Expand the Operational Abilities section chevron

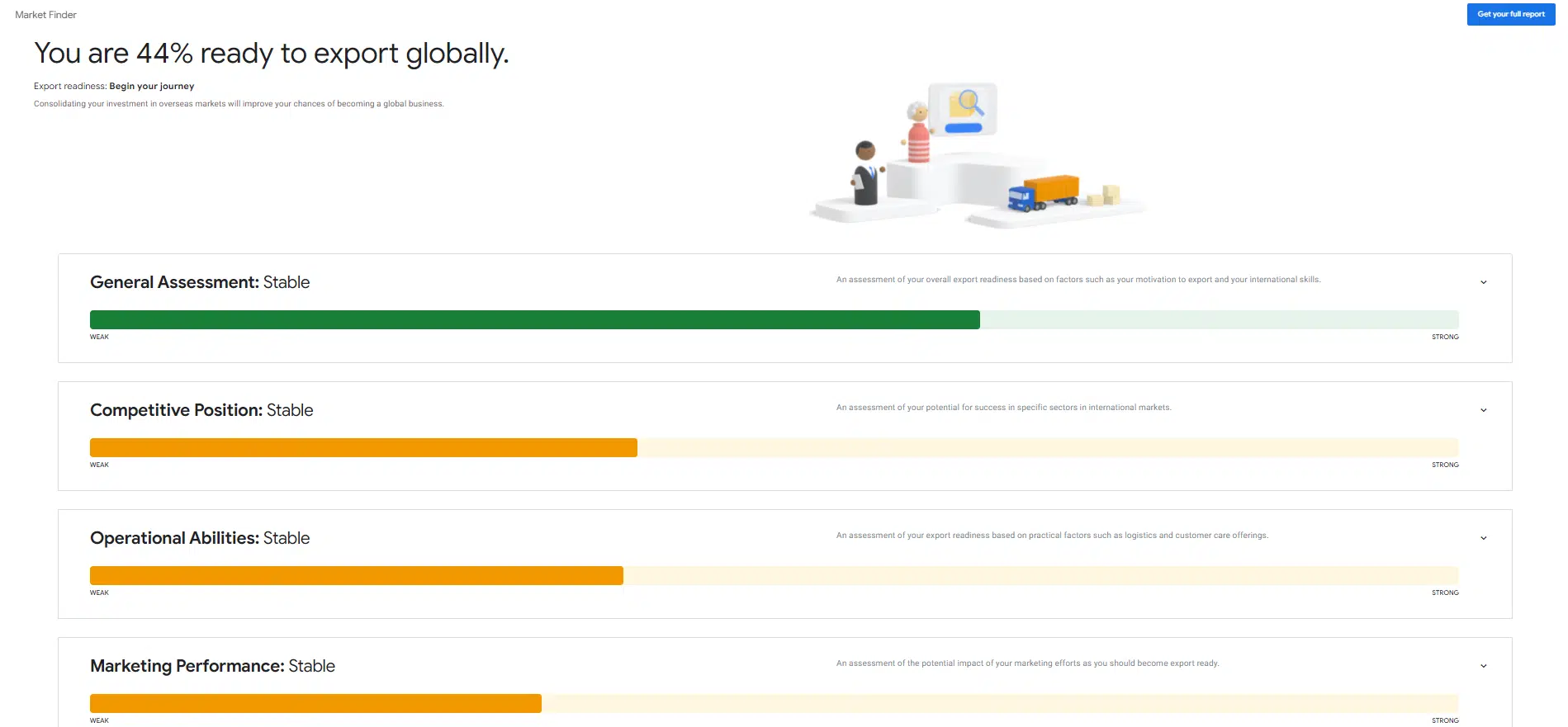tap(1483, 538)
